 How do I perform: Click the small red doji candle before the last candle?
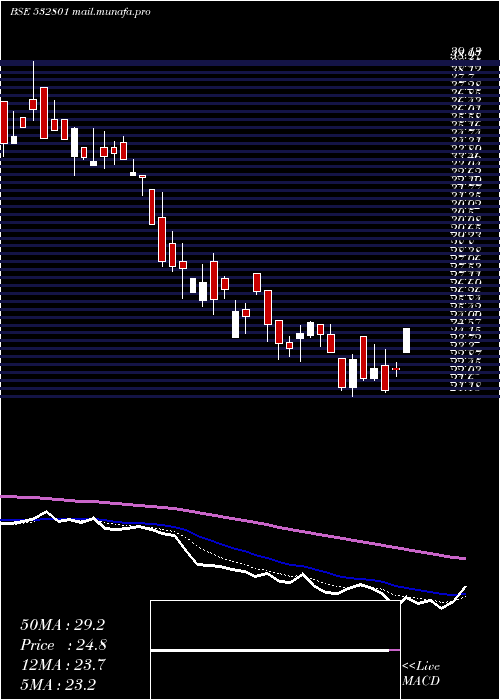point(396,369)
